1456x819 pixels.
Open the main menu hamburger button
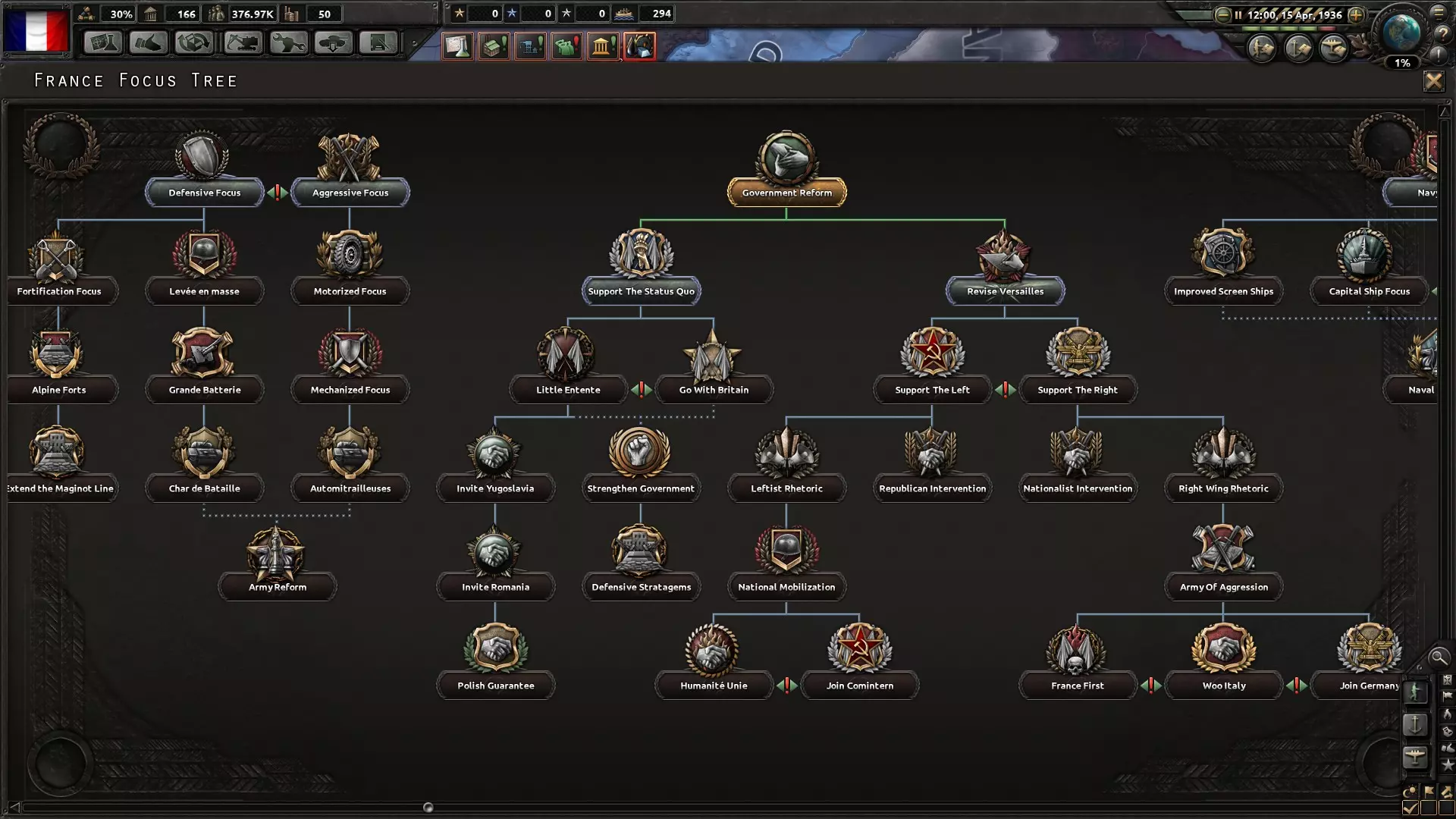[x=1439, y=12]
